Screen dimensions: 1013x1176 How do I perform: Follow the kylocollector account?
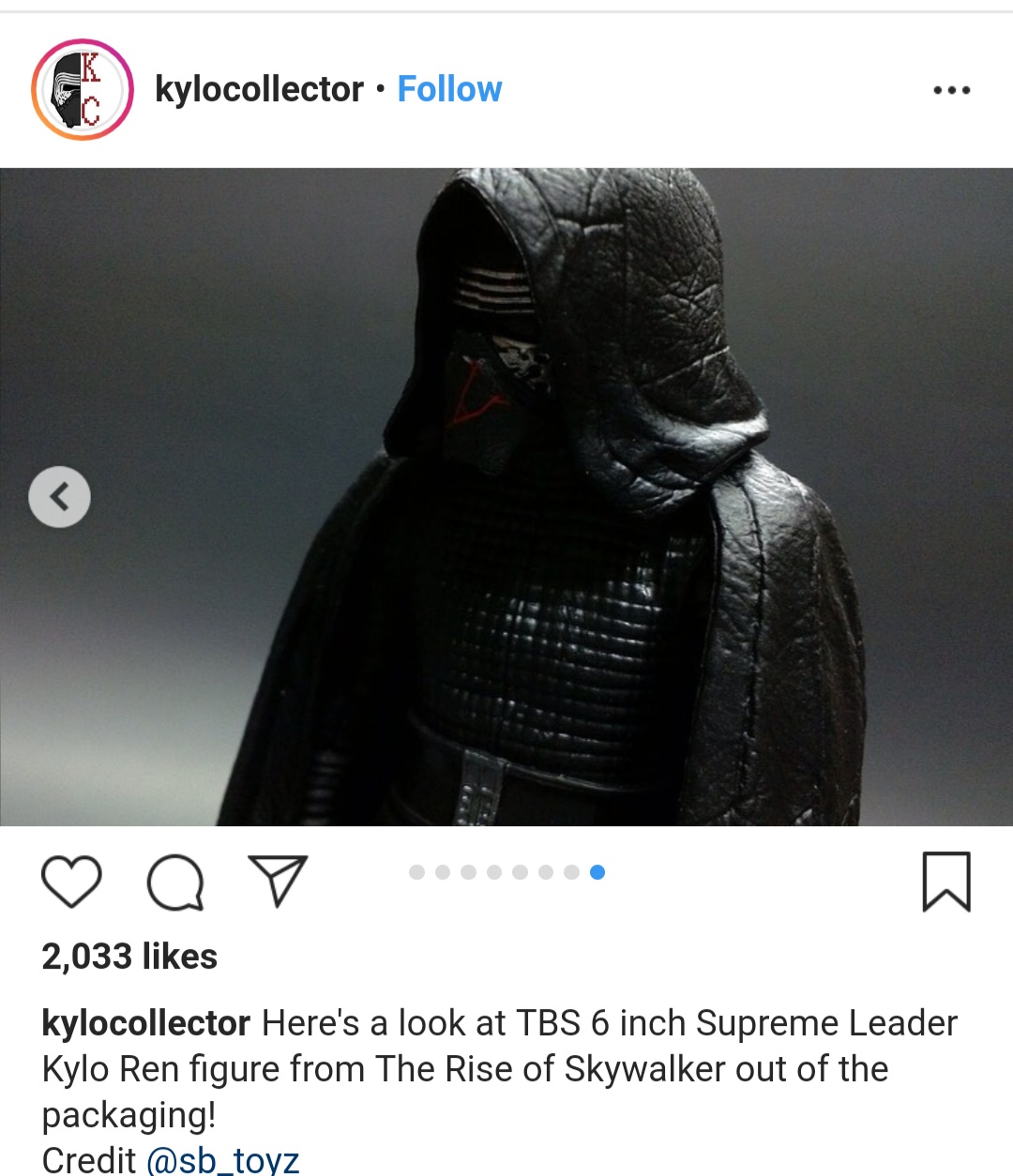tap(449, 89)
